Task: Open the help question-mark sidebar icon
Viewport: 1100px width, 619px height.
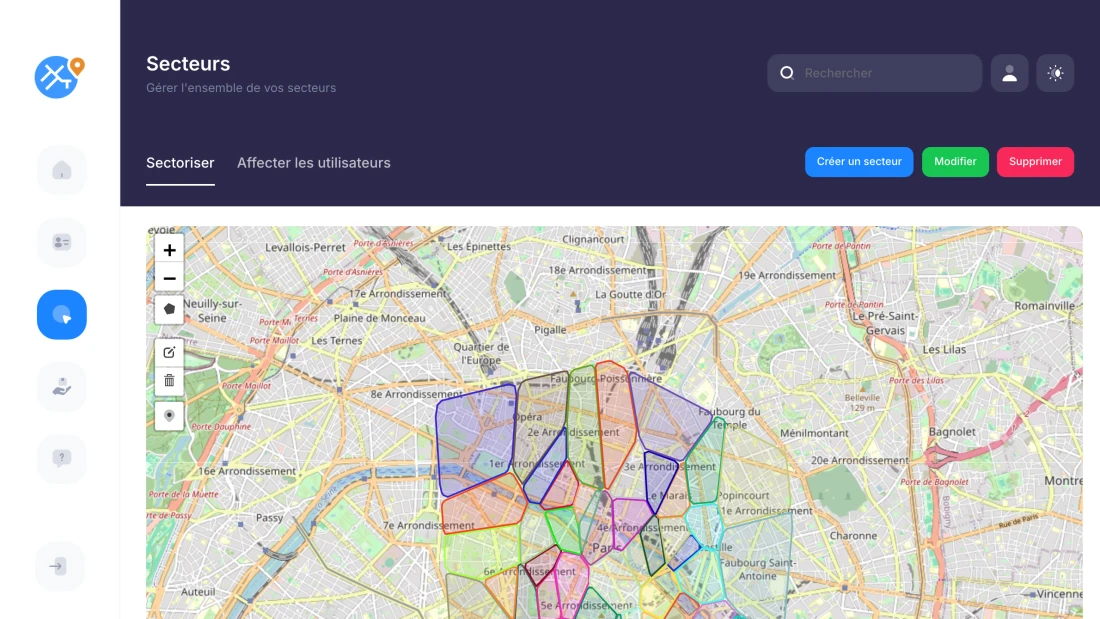Action: (62, 458)
